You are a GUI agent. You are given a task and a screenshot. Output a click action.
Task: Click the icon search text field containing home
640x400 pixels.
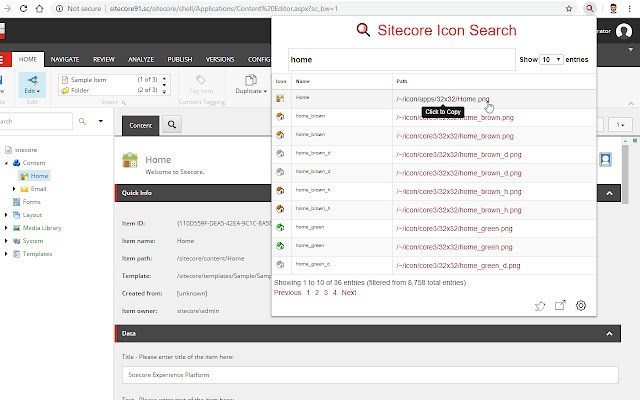(402, 60)
